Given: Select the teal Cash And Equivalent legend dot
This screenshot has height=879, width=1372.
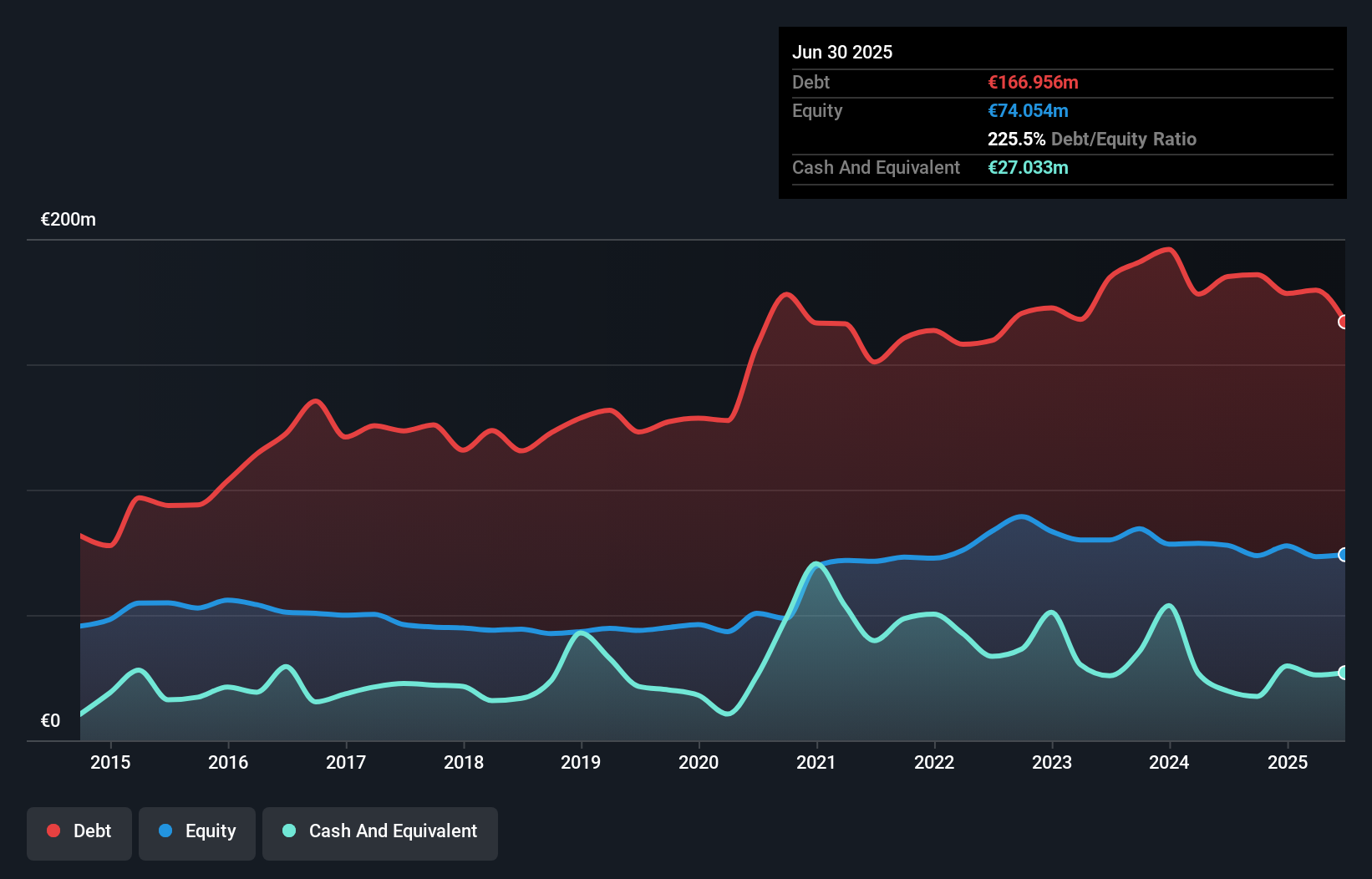Looking at the screenshot, I should point(287,831).
